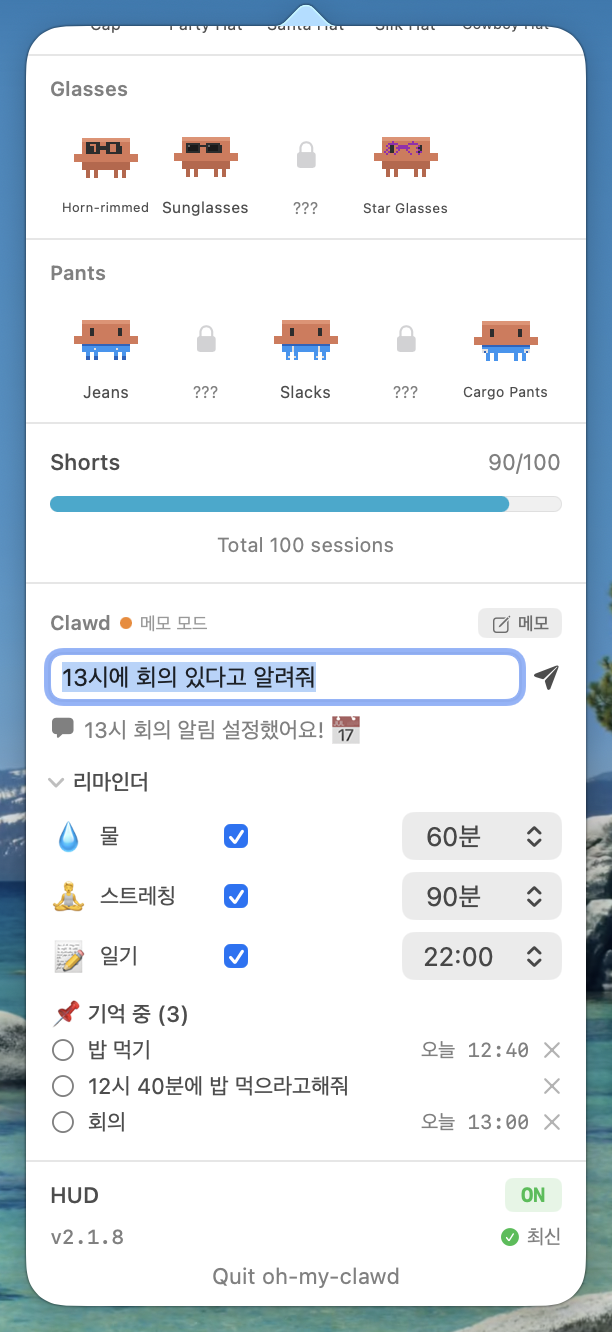Pick the Star Glasses icon
This screenshot has width=612, height=1332.
(x=405, y=157)
